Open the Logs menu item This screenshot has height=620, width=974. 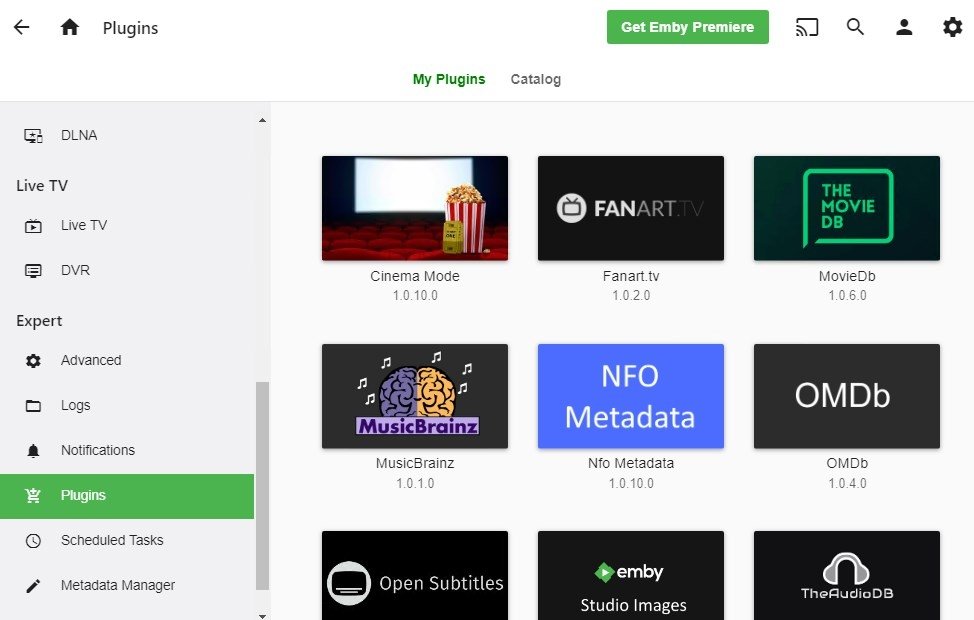pos(127,405)
